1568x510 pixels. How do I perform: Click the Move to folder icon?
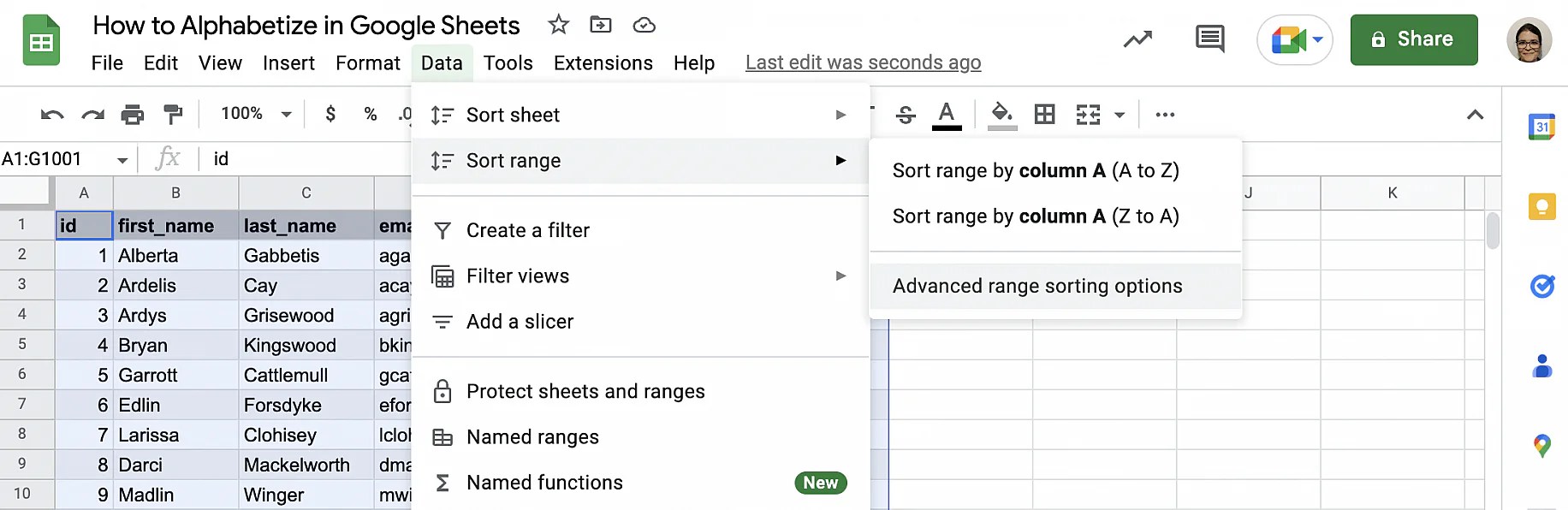pyautogui.click(x=601, y=25)
